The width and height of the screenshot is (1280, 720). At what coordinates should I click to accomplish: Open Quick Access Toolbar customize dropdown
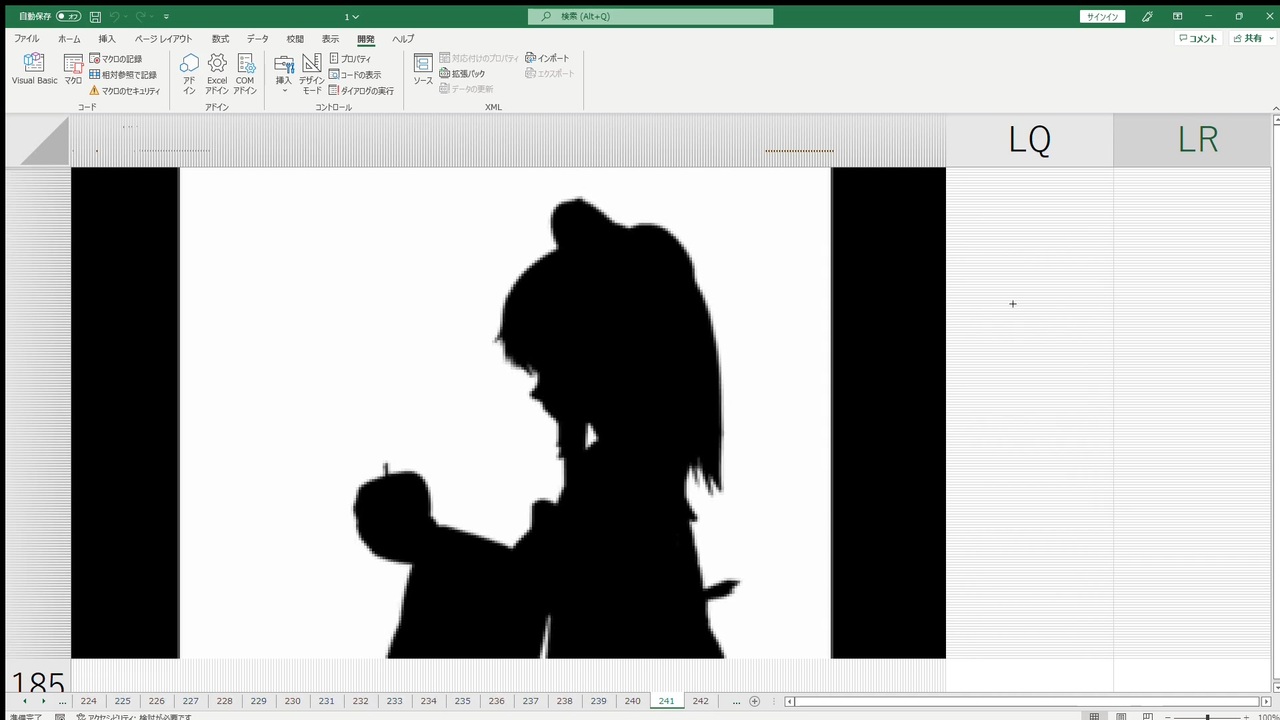pos(166,16)
